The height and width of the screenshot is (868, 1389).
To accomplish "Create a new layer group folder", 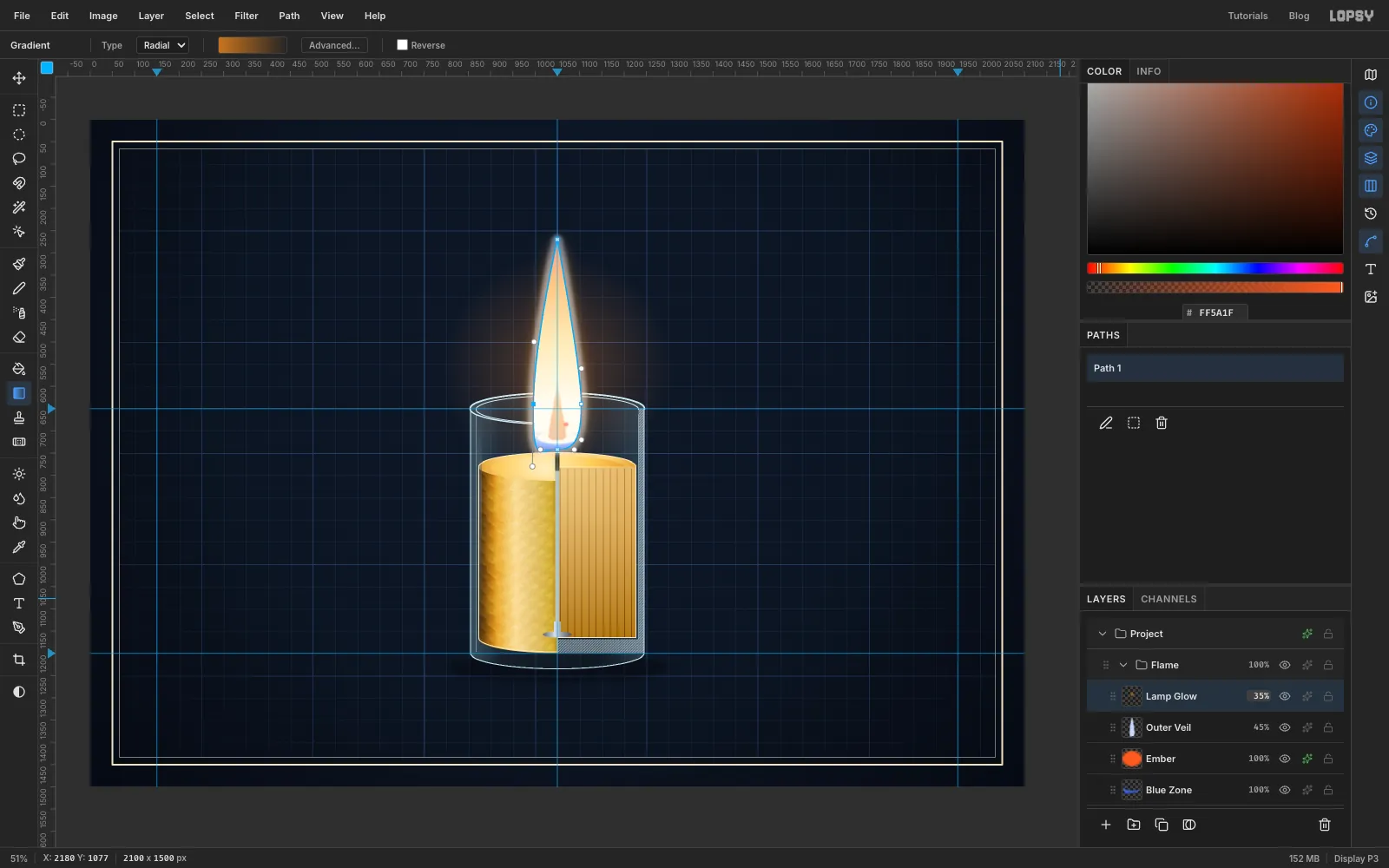I will pyautogui.click(x=1134, y=825).
